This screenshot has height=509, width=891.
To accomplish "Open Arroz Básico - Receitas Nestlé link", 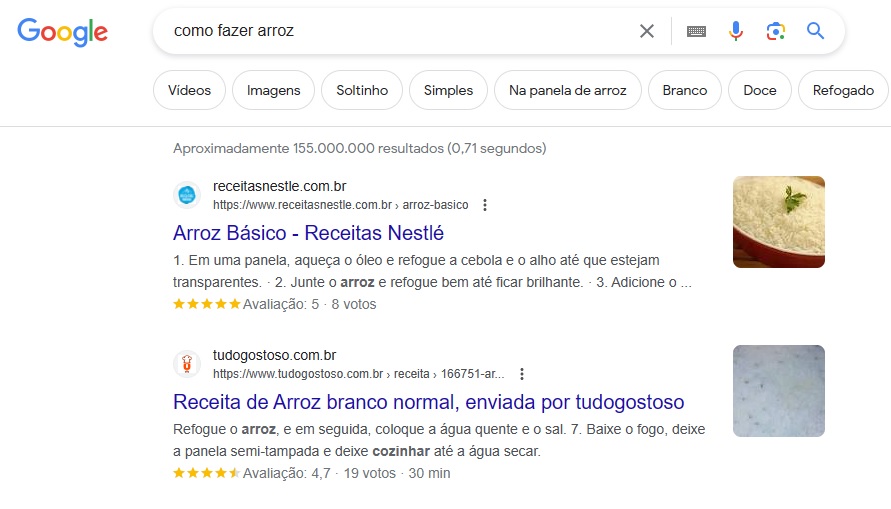I will (309, 233).
